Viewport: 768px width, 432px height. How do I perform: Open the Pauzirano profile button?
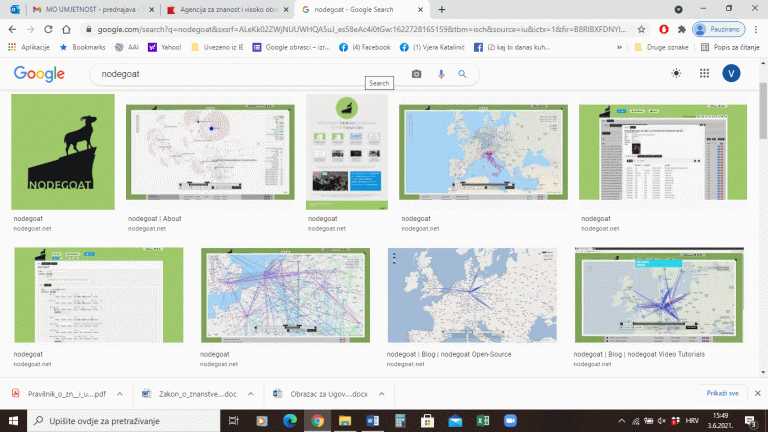(x=719, y=29)
